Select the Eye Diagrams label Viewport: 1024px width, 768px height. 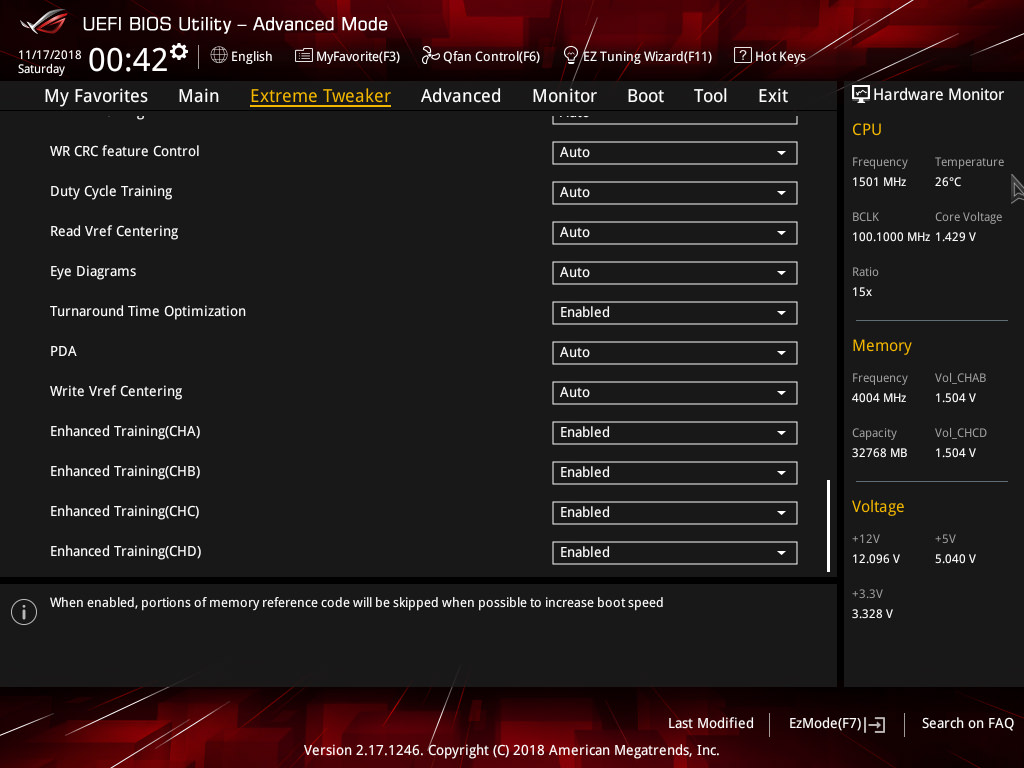93,272
